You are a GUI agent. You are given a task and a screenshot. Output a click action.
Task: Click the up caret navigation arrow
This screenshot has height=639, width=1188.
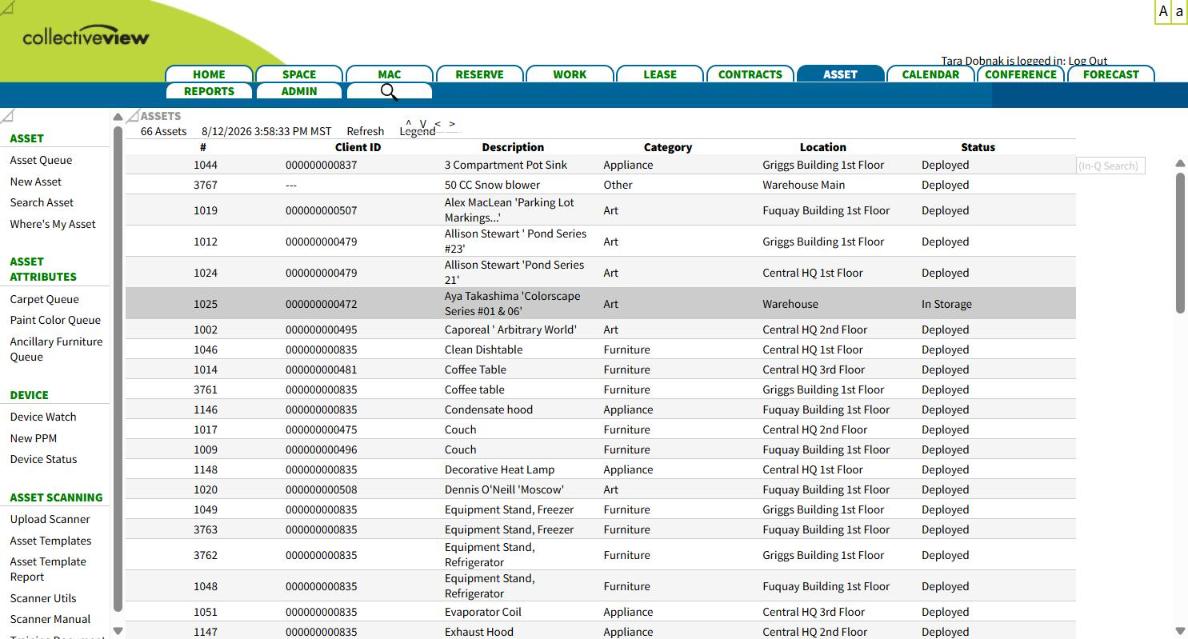408,123
